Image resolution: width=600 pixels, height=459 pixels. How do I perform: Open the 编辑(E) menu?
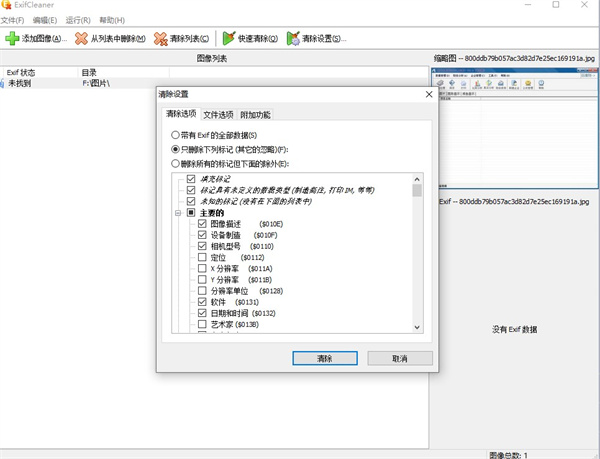44,20
